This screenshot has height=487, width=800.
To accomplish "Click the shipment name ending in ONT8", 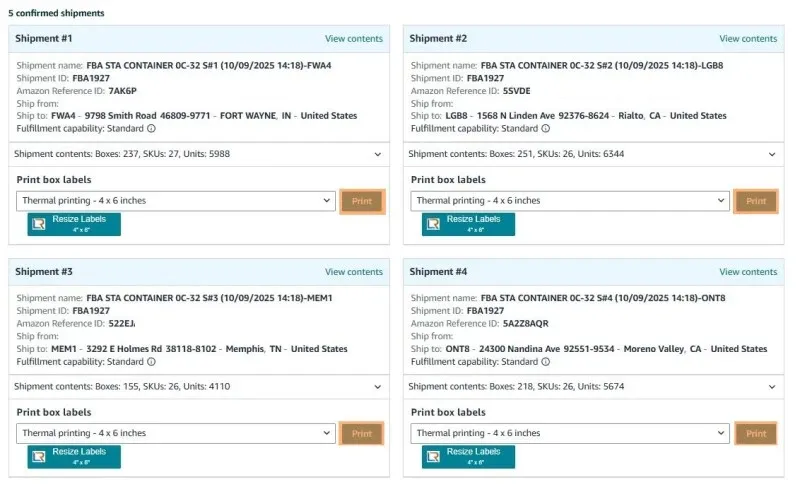I will pyautogui.click(x=603, y=298).
